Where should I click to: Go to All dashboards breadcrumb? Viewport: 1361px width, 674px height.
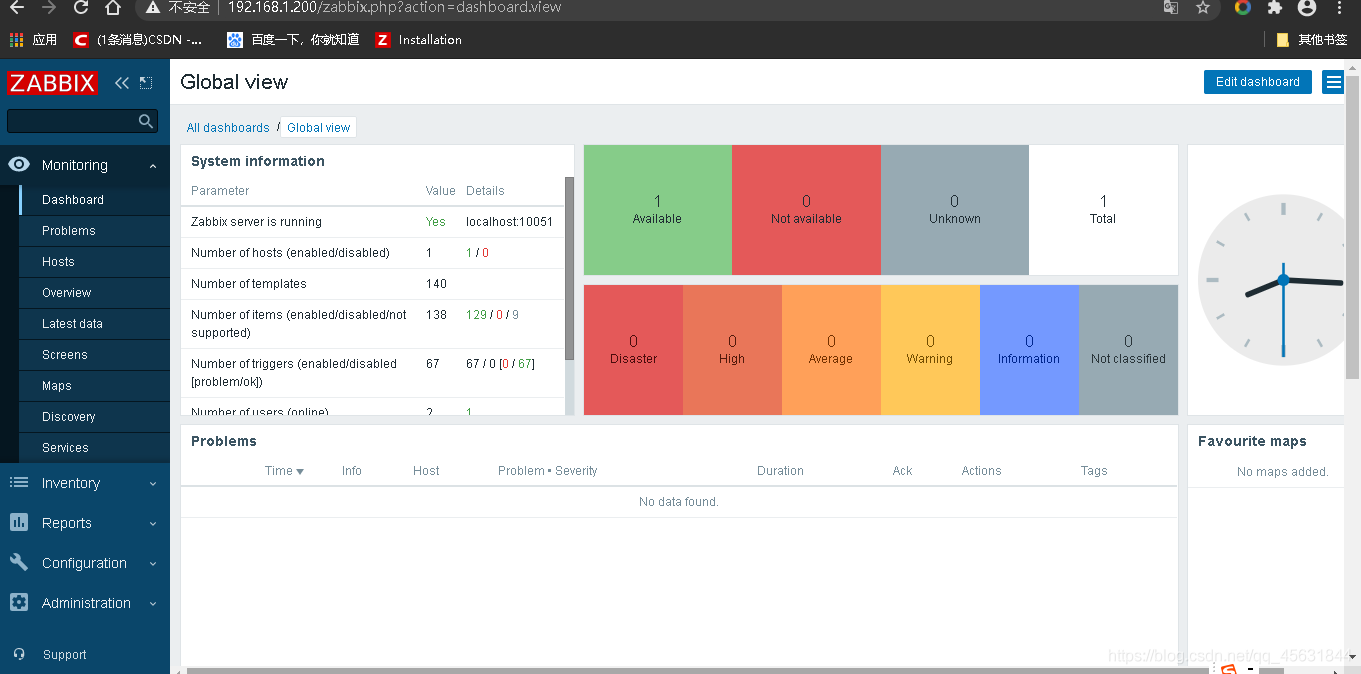coord(228,128)
